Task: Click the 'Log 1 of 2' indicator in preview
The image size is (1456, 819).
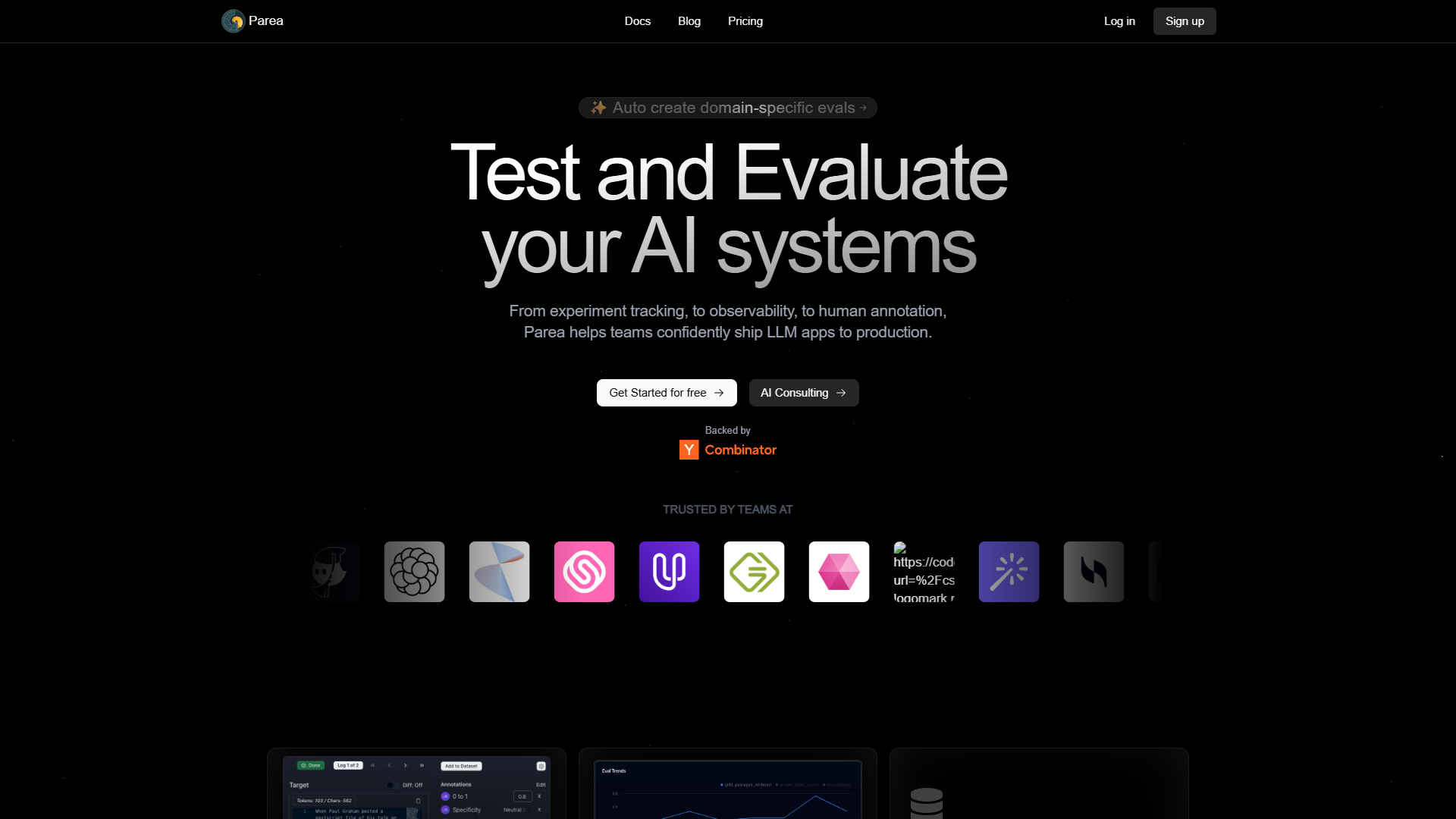Action: tap(348, 765)
